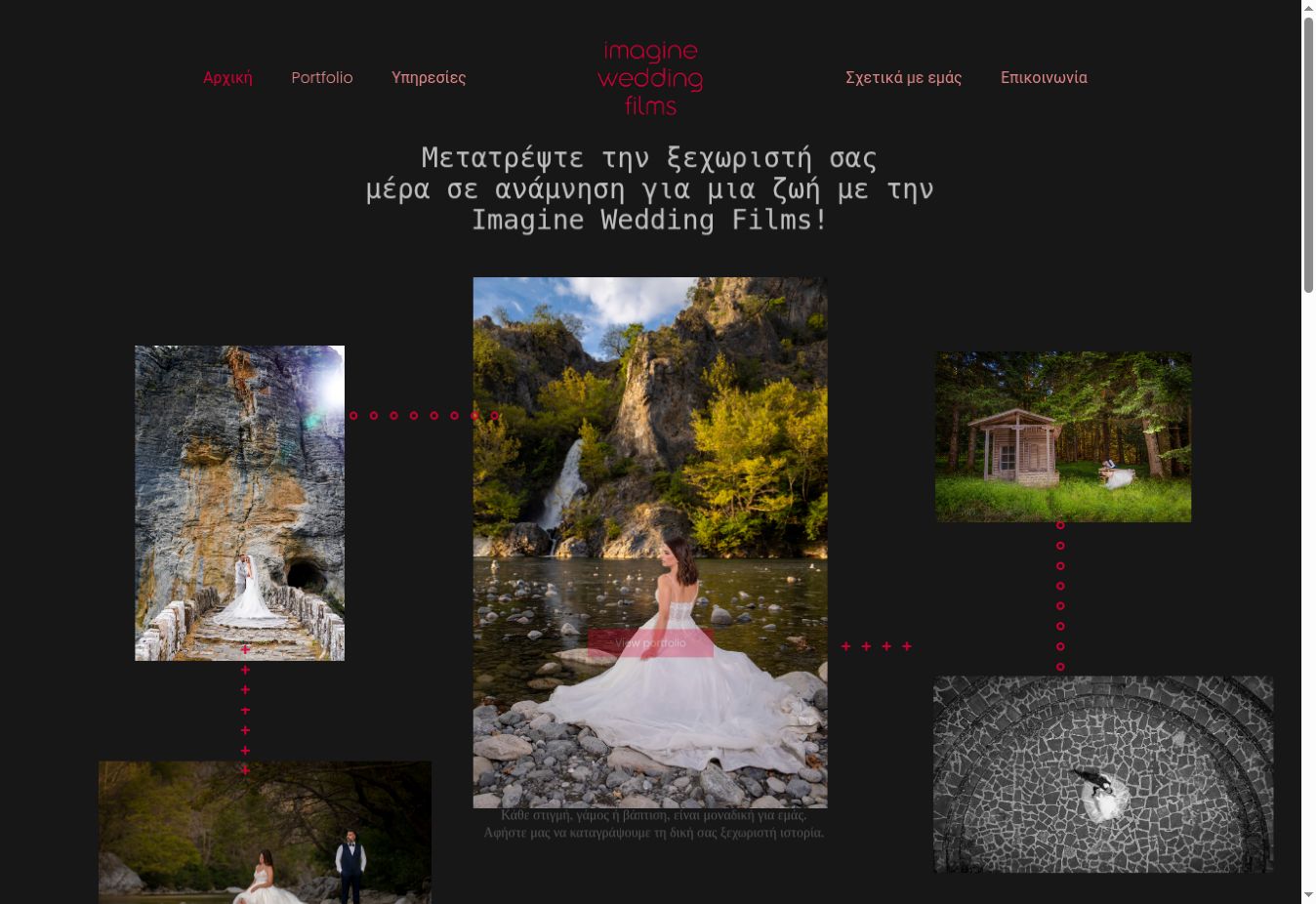Click the vertical scrollbar thumb

coord(1309,154)
